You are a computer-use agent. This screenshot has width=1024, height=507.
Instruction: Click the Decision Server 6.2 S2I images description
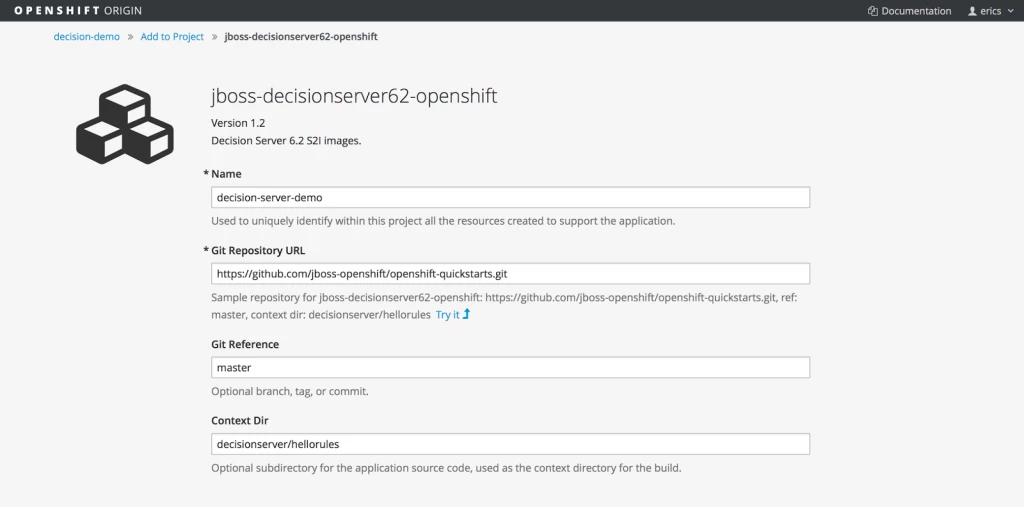pyautogui.click(x=286, y=140)
